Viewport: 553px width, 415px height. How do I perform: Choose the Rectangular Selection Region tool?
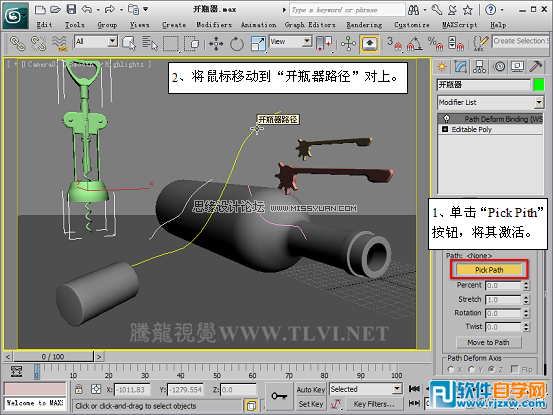(171, 44)
